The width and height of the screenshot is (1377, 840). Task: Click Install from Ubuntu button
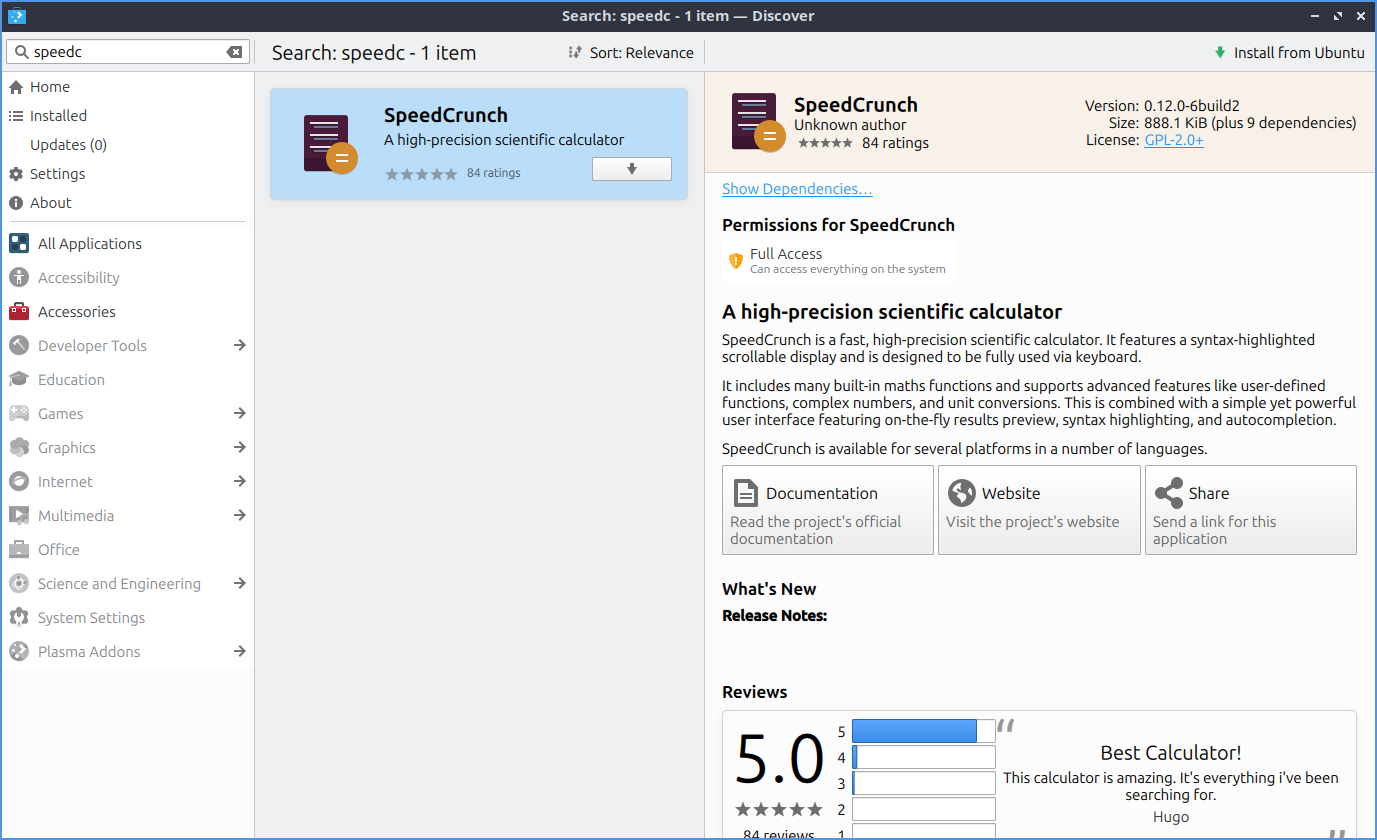[x=1288, y=53]
